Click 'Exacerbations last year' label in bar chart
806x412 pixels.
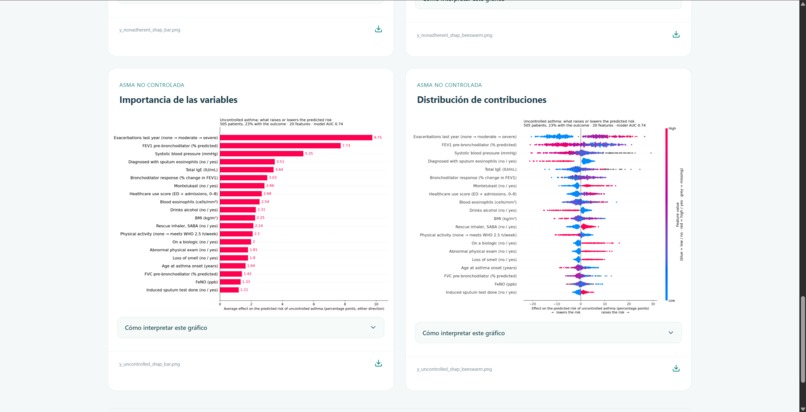point(166,138)
